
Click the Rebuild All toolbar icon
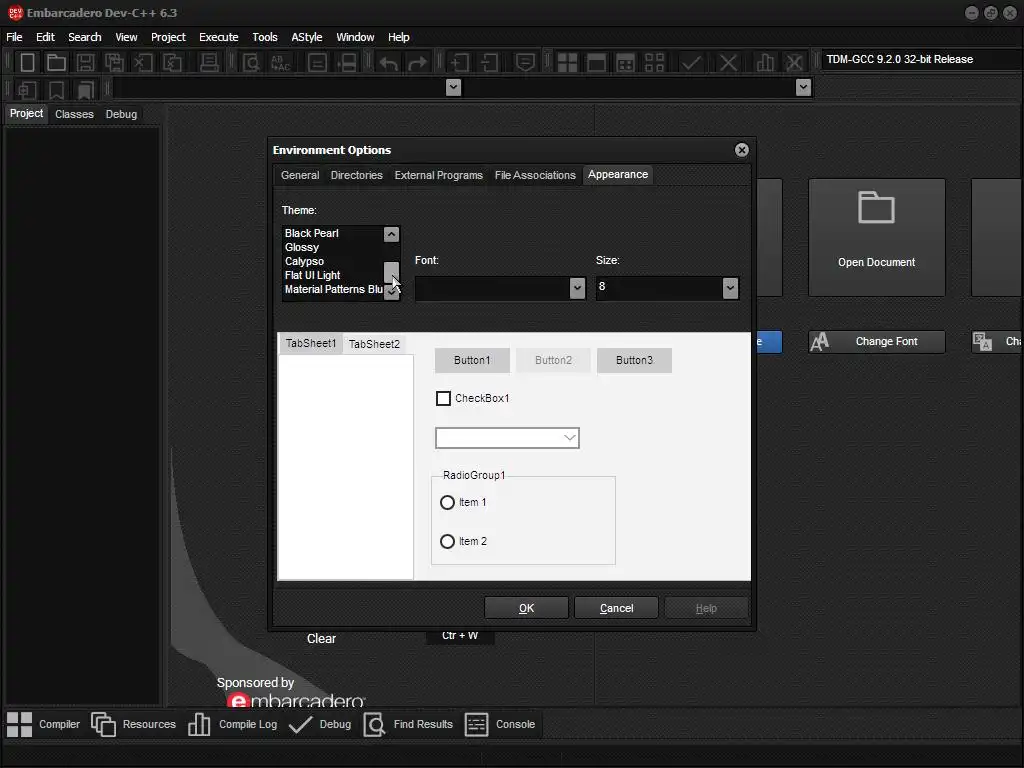tap(654, 63)
